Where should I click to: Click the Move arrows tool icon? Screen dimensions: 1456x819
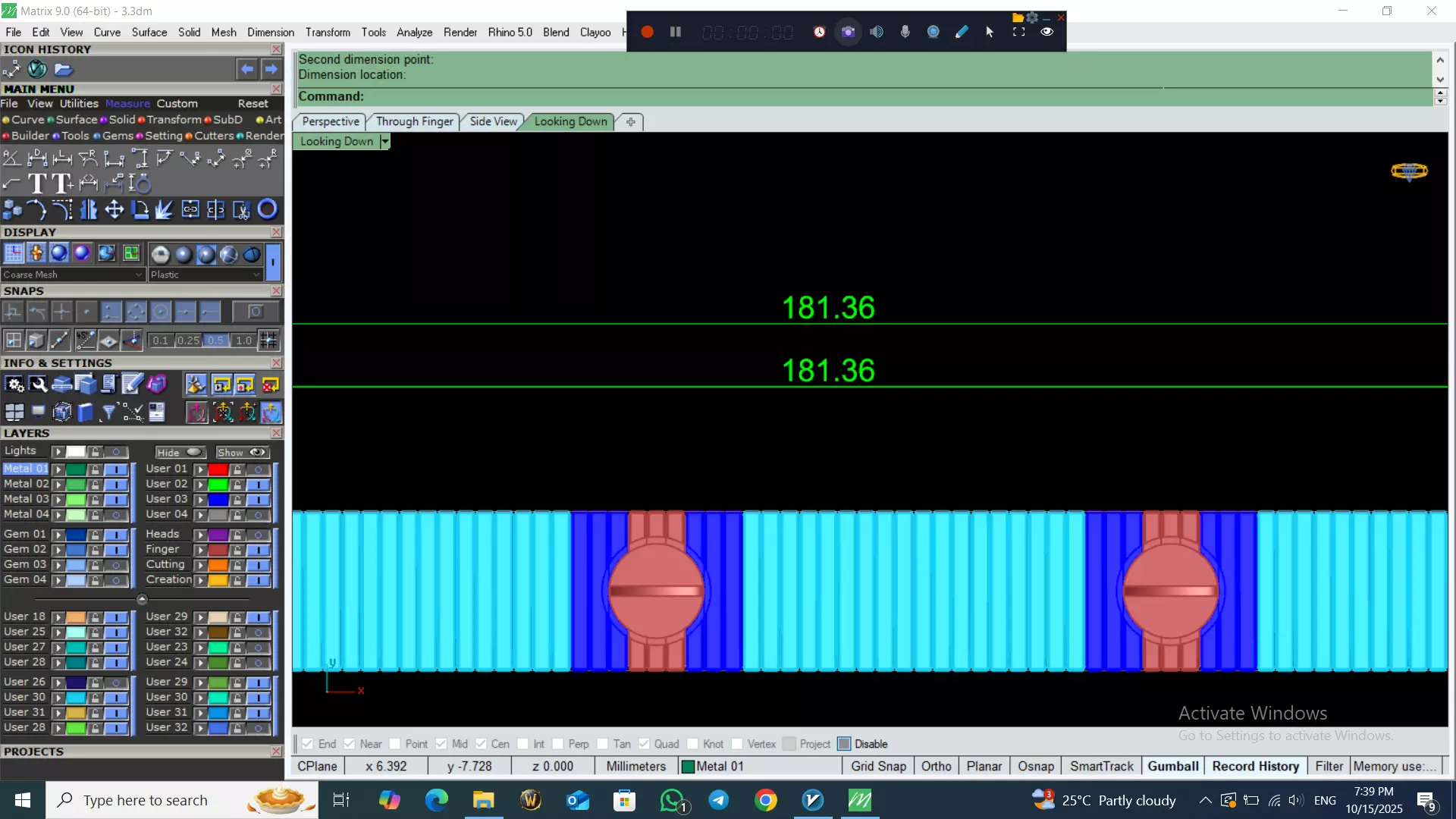tap(115, 209)
